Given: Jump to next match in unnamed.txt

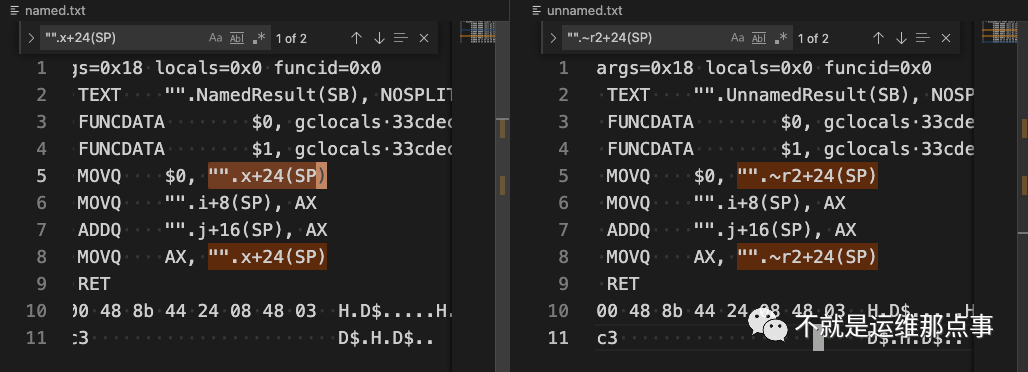Looking at the screenshot, I should (901, 38).
